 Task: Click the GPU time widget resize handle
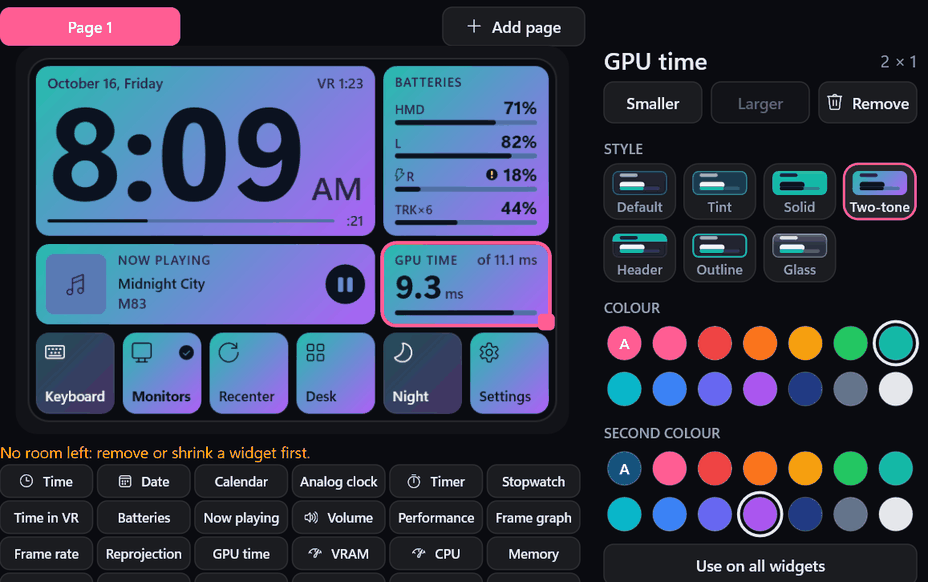[x=546, y=321]
